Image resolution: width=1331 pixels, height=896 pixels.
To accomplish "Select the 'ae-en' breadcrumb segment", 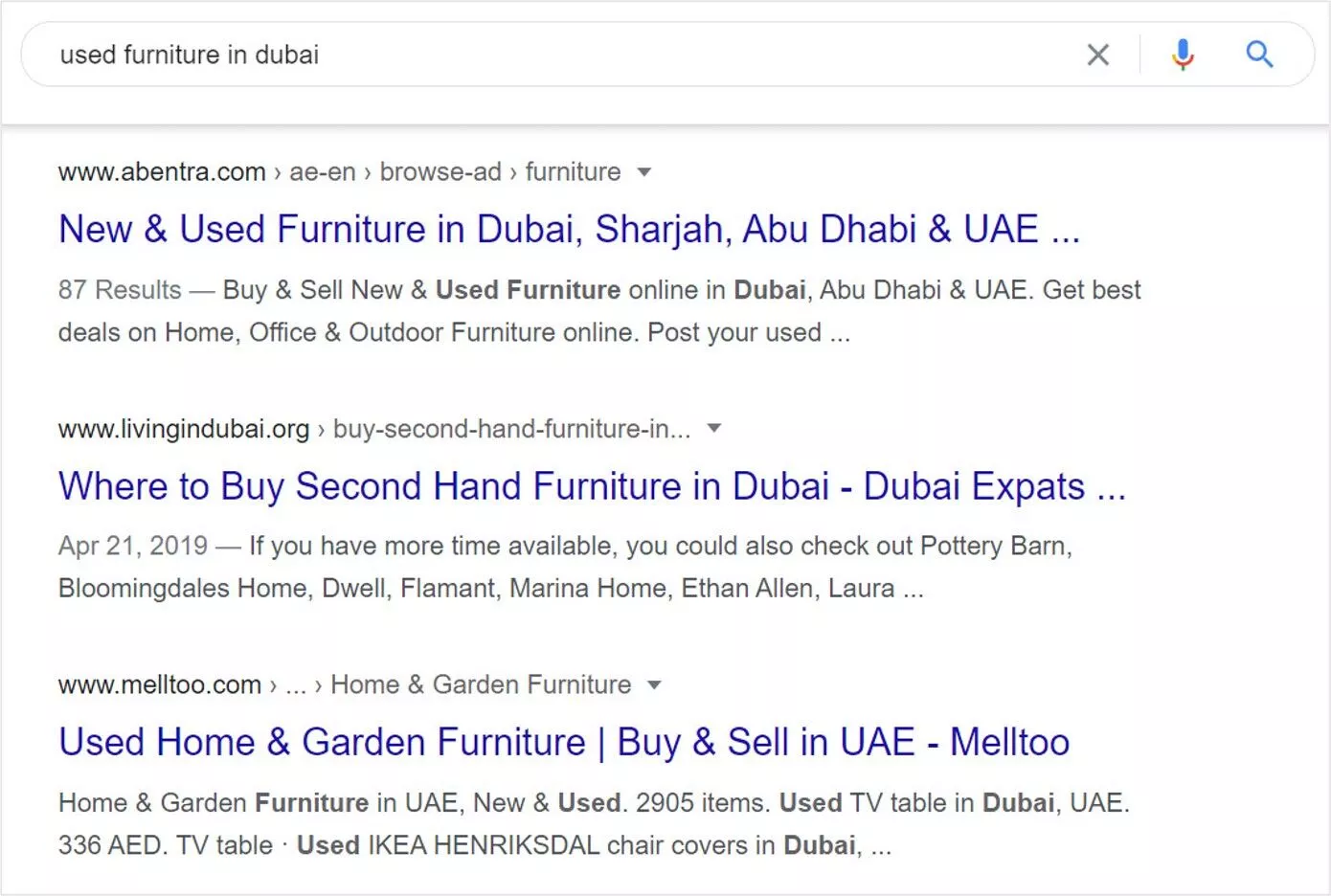I will 323,172.
